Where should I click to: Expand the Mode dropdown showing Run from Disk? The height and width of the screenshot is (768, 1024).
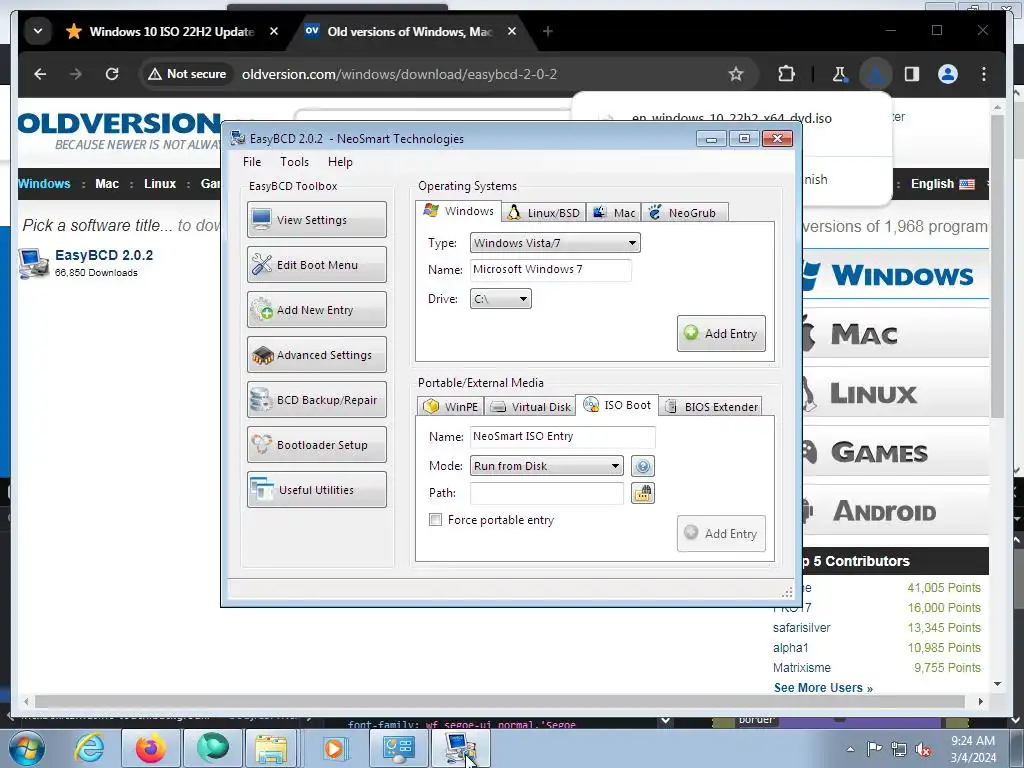pyautogui.click(x=547, y=466)
